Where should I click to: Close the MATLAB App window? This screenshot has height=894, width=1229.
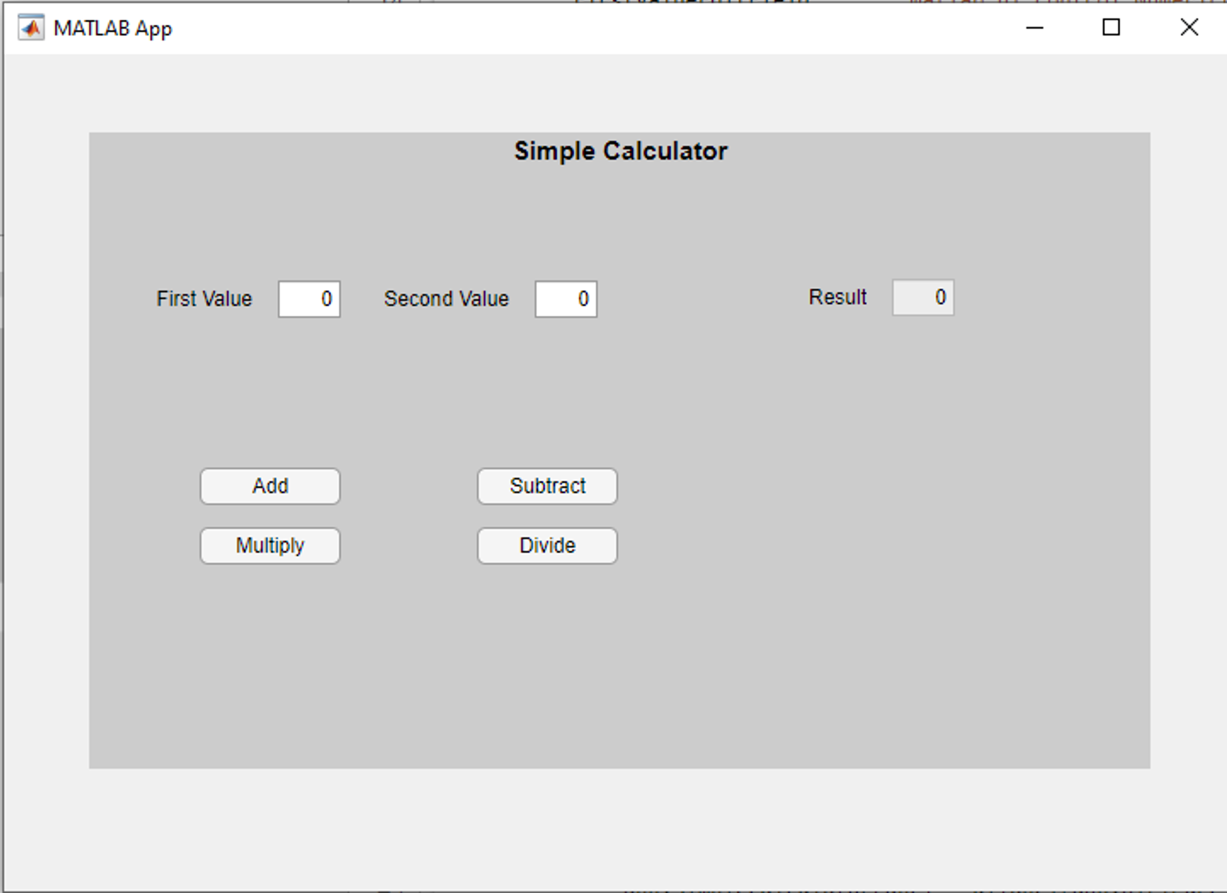1188,28
